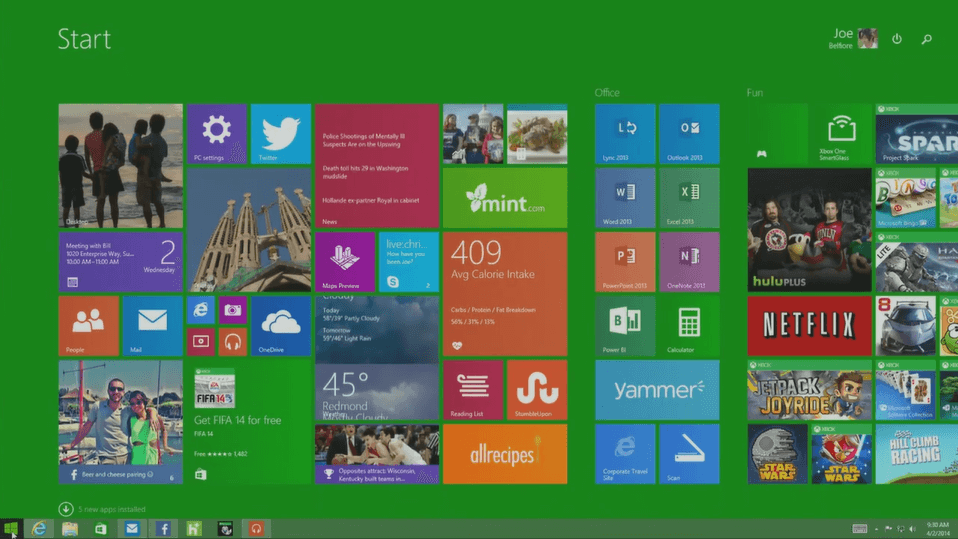Open the Reading List tile
Viewport: 958px width, 539px height.
click(x=474, y=390)
